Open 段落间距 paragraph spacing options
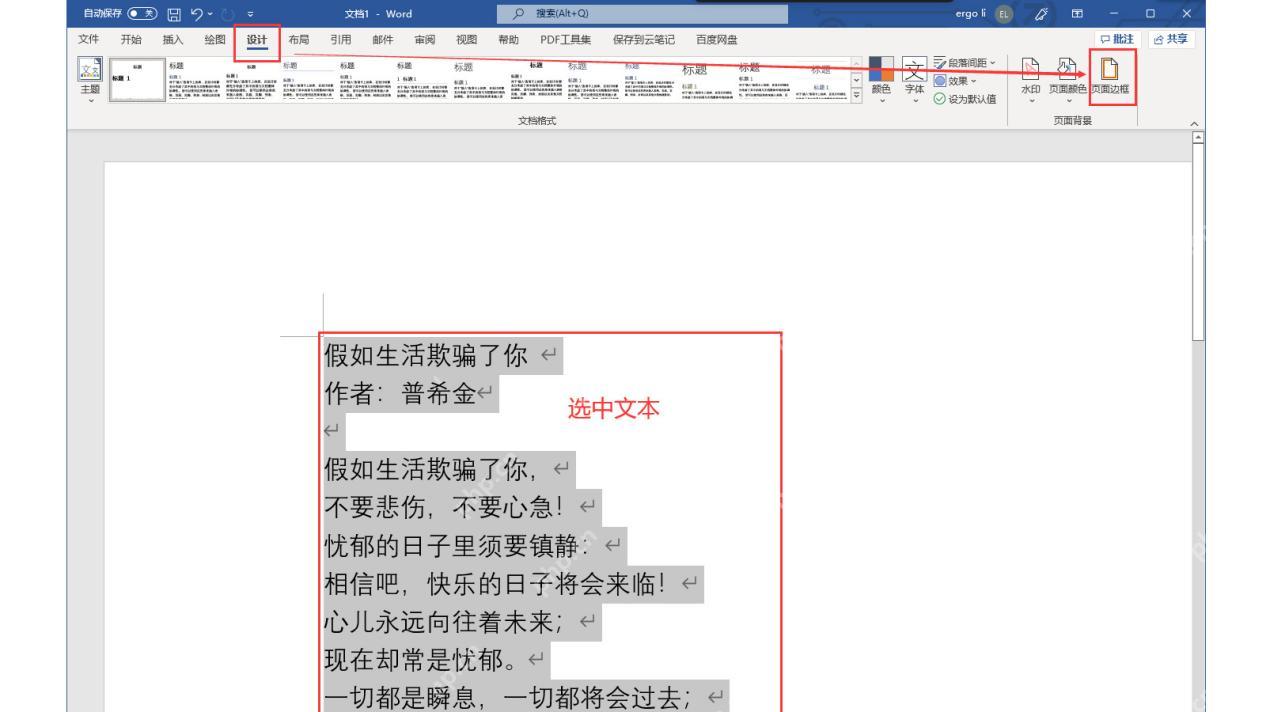The height and width of the screenshot is (712, 1266). coord(966,65)
